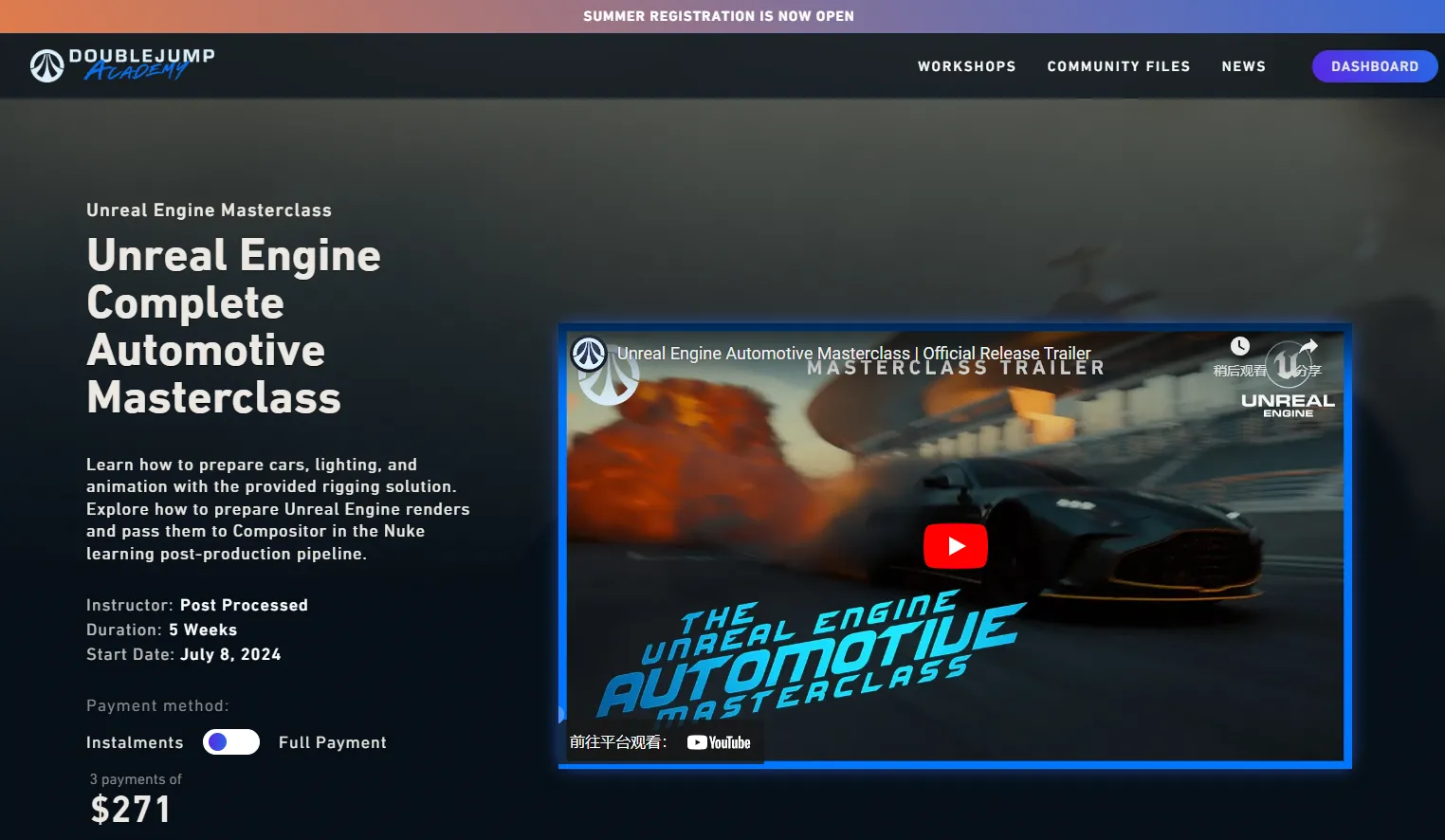Click the '5 Weeks' duration text
The height and width of the screenshot is (840, 1445).
click(203, 630)
